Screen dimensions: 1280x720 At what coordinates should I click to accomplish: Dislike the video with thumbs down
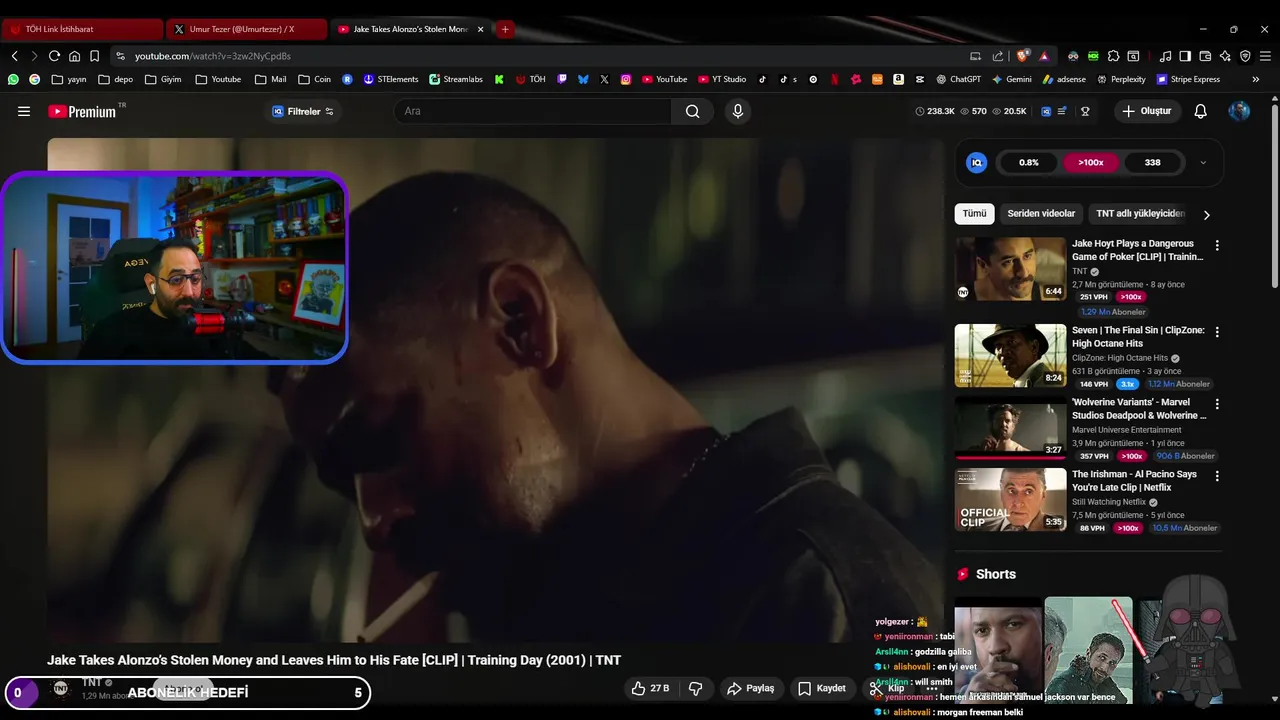(696, 688)
